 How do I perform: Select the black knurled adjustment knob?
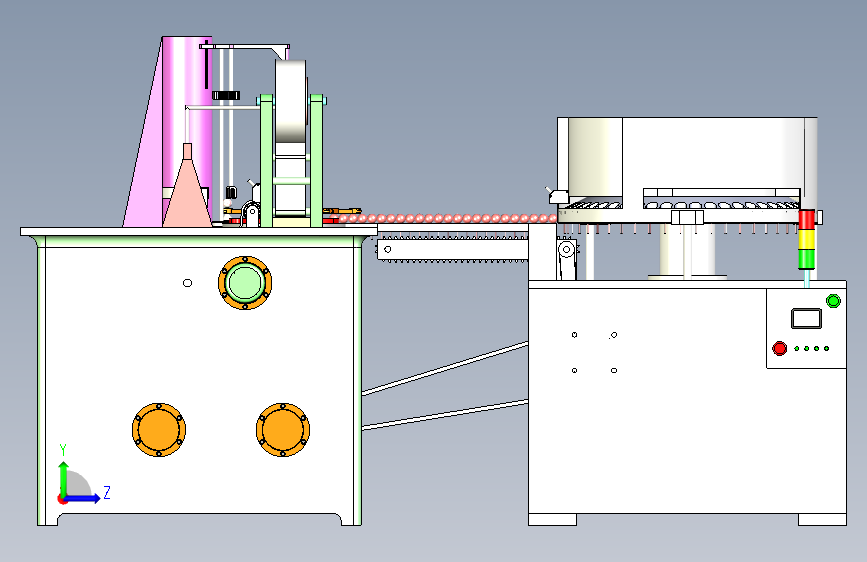tap(226, 95)
